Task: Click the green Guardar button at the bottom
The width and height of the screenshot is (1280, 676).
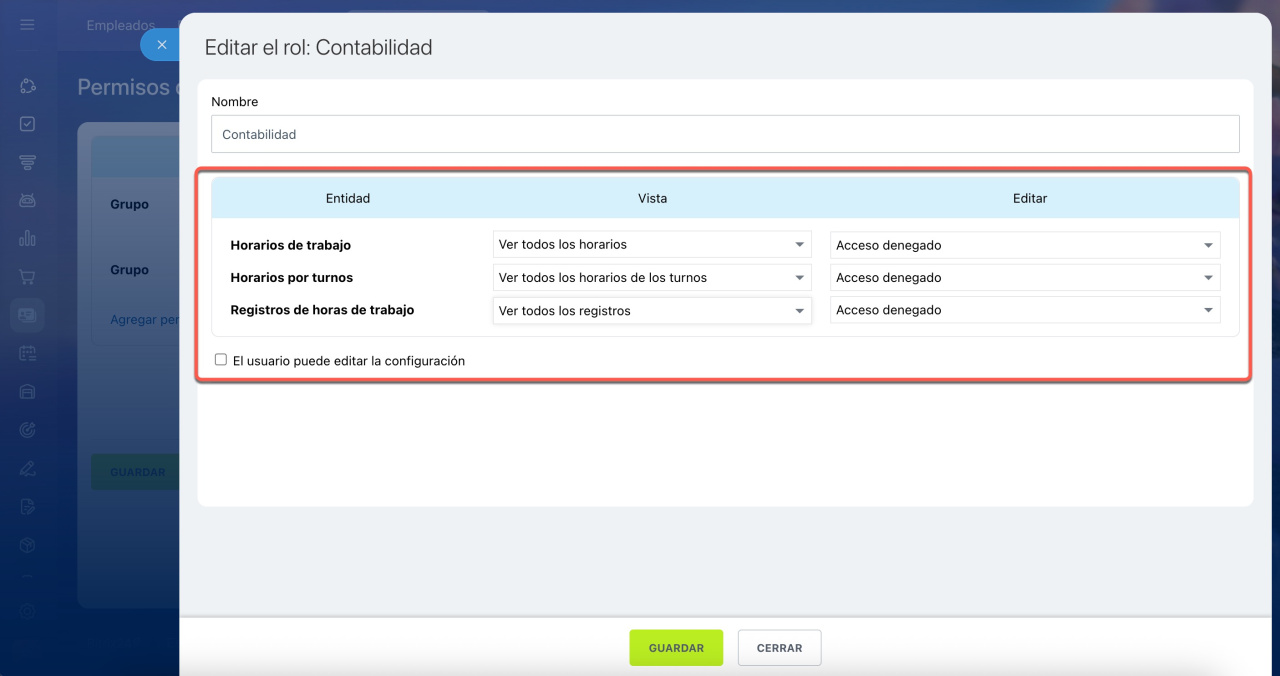Action: click(x=676, y=648)
